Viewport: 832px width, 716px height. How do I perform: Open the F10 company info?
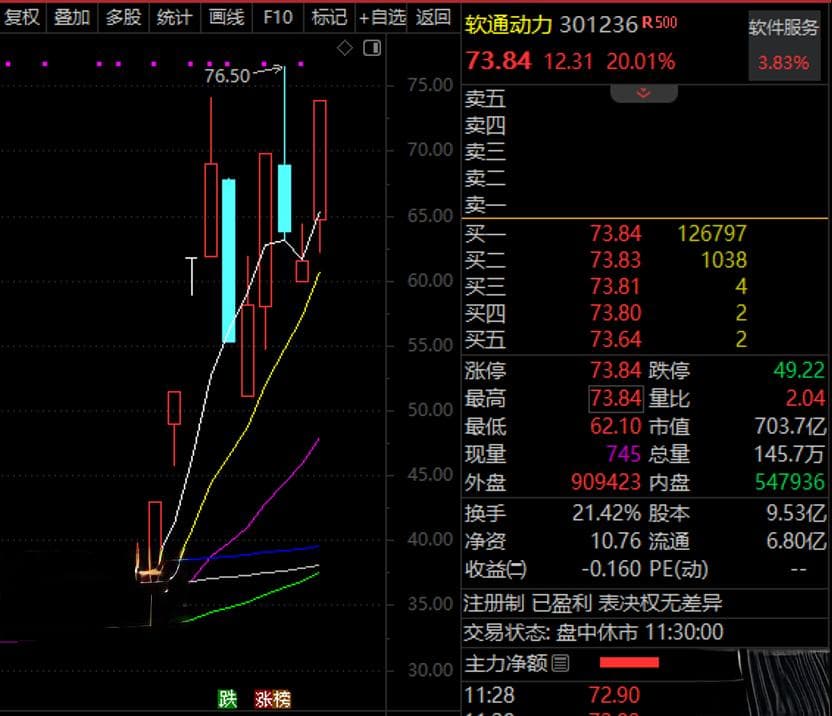coord(278,18)
